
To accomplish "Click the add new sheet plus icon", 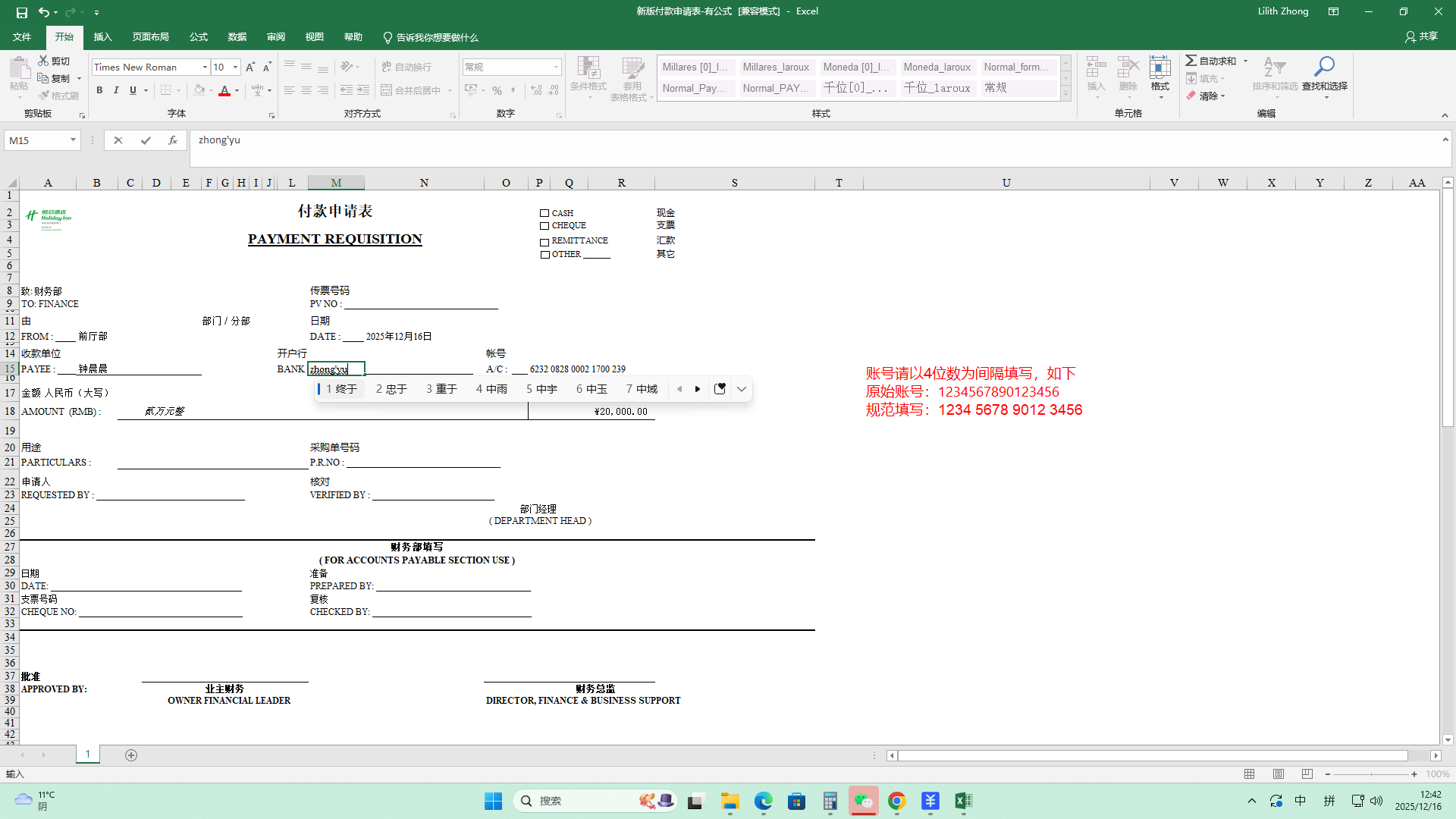I will click(131, 755).
